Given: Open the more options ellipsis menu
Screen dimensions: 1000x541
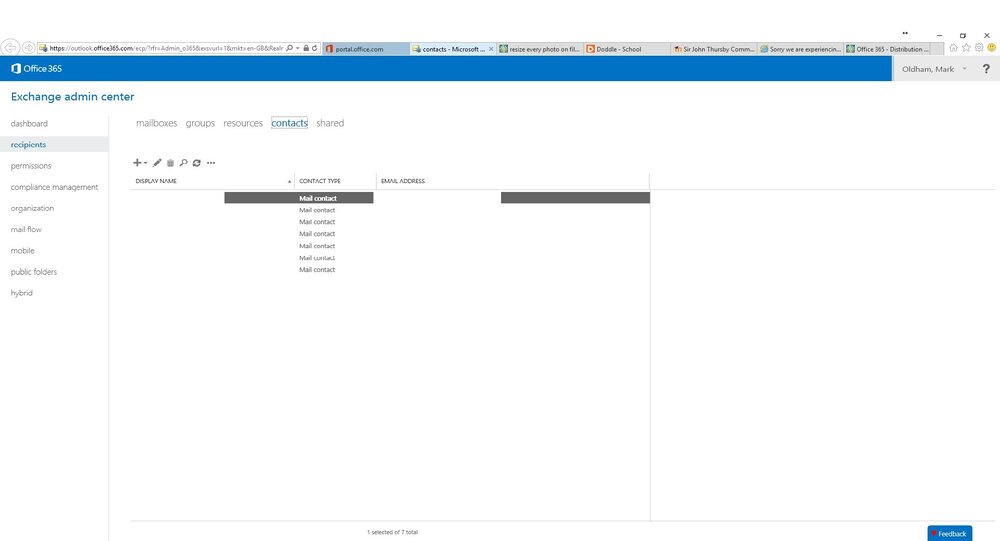Looking at the screenshot, I should click(211, 163).
